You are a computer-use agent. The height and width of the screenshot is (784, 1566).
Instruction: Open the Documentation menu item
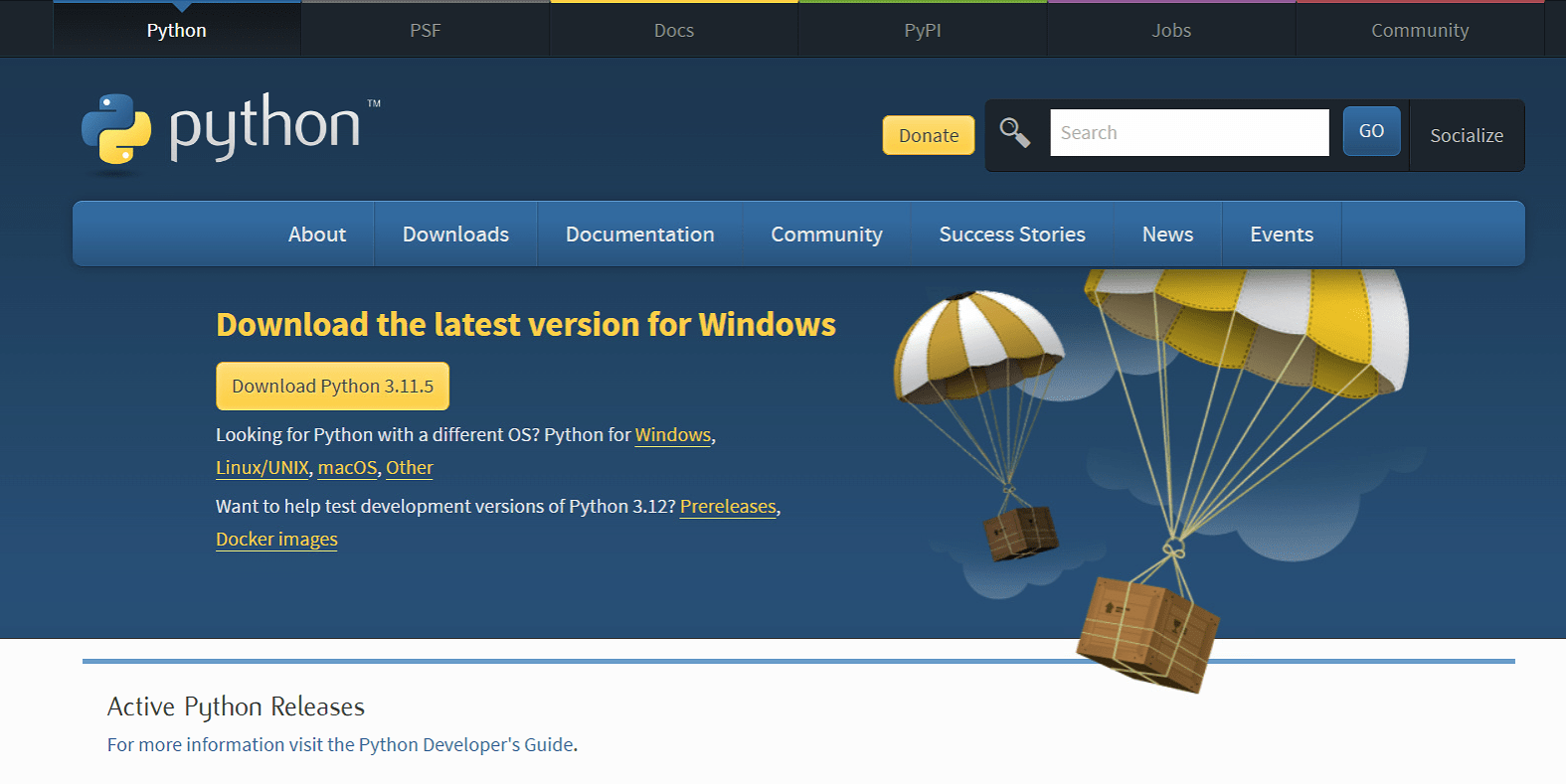click(x=639, y=235)
